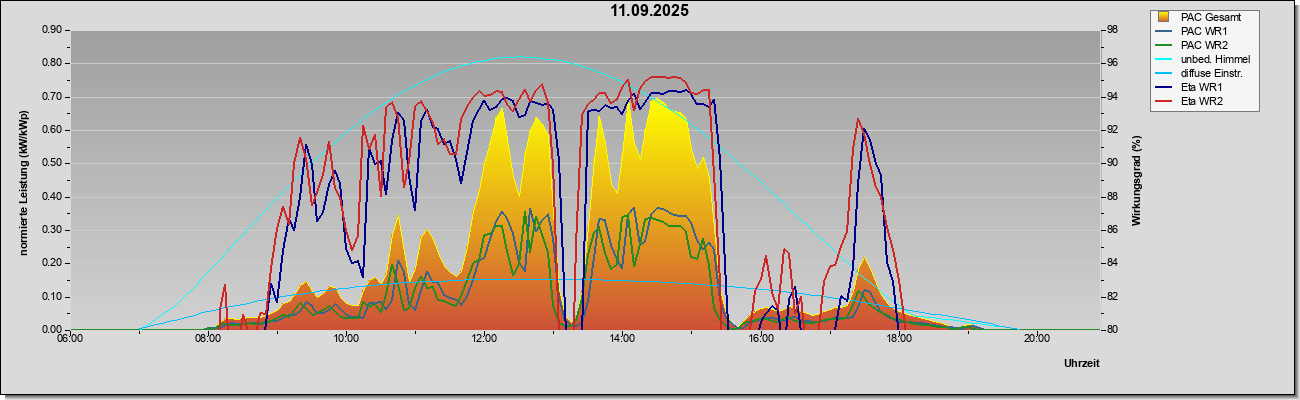Click the 06:00 time axis label
The width and height of the screenshot is (1300, 400).
70,337
